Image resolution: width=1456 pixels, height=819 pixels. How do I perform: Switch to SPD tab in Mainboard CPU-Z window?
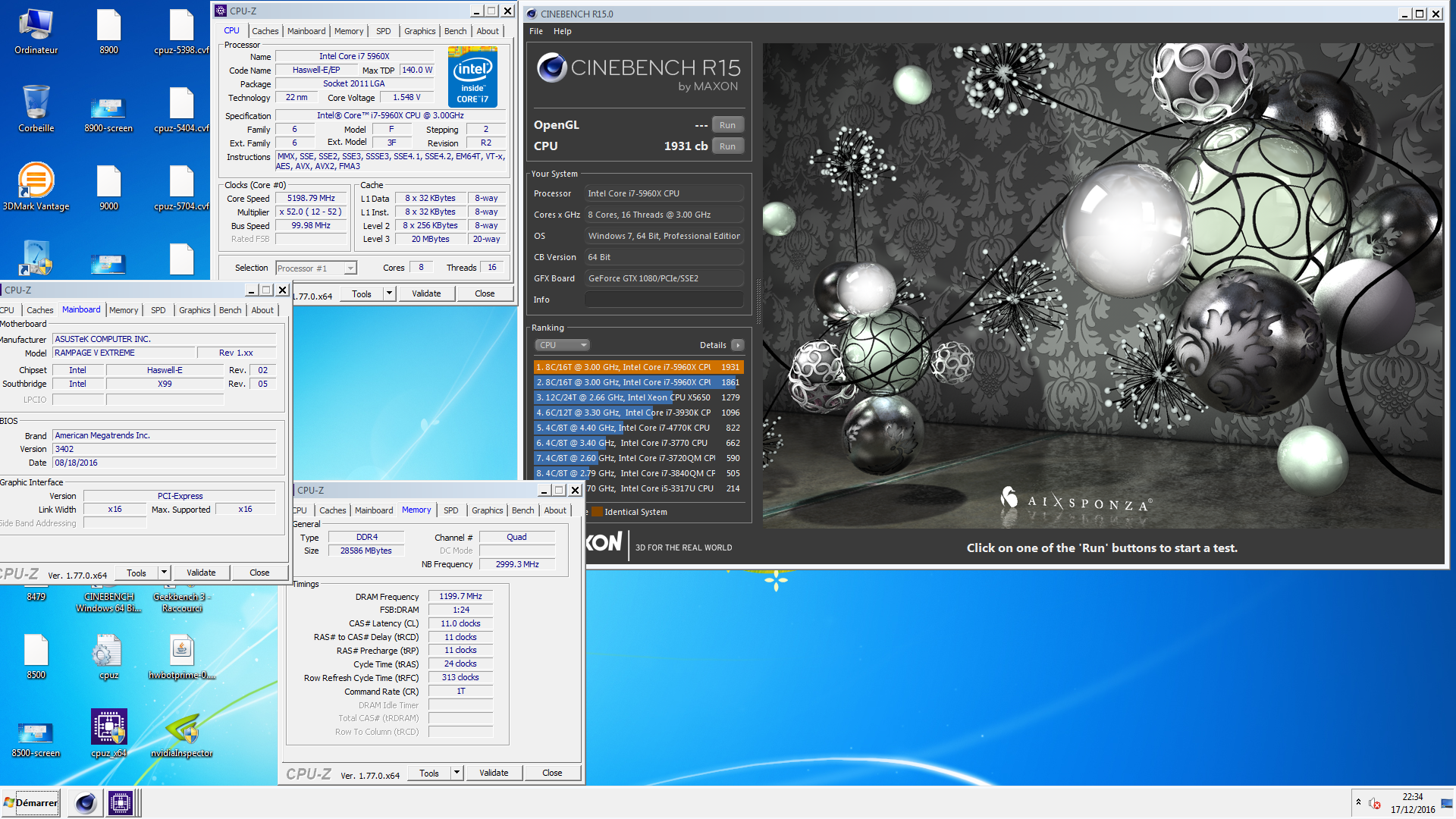click(x=158, y=310)
